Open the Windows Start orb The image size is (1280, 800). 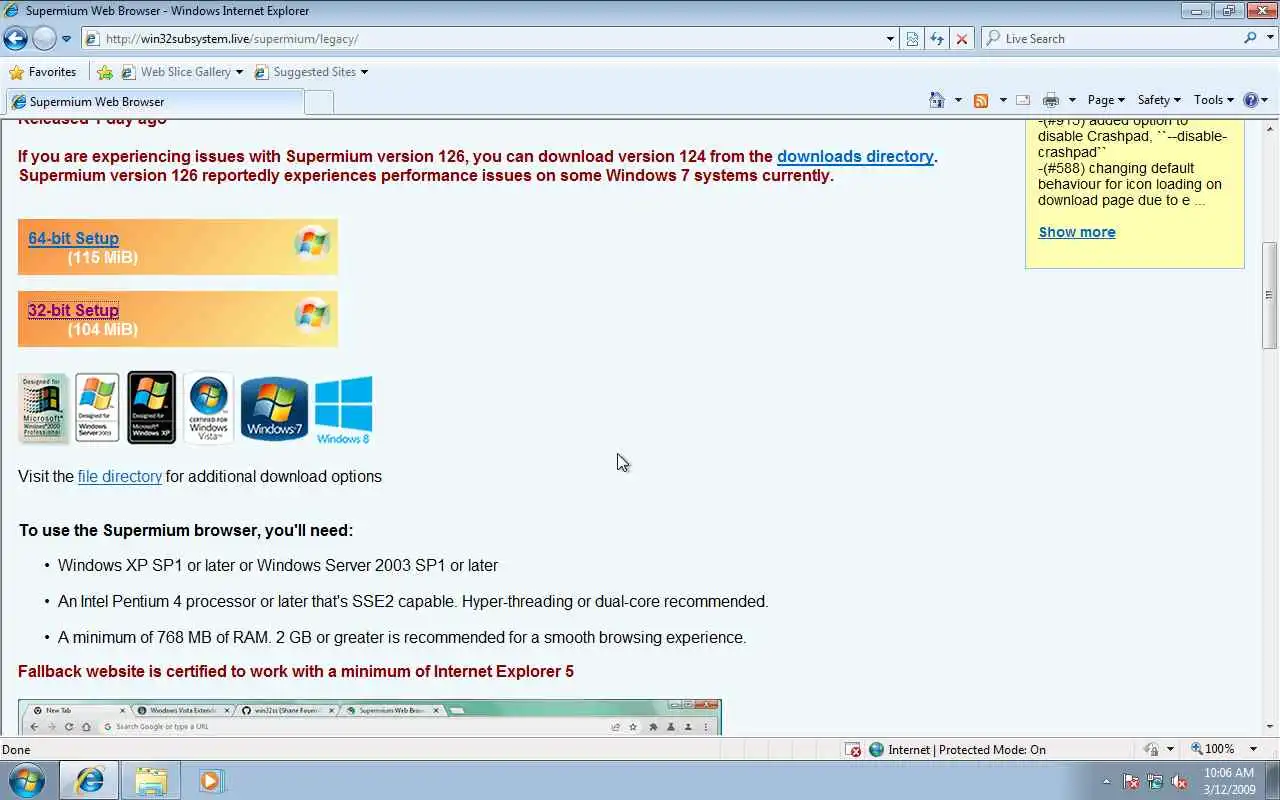point(26,780)
